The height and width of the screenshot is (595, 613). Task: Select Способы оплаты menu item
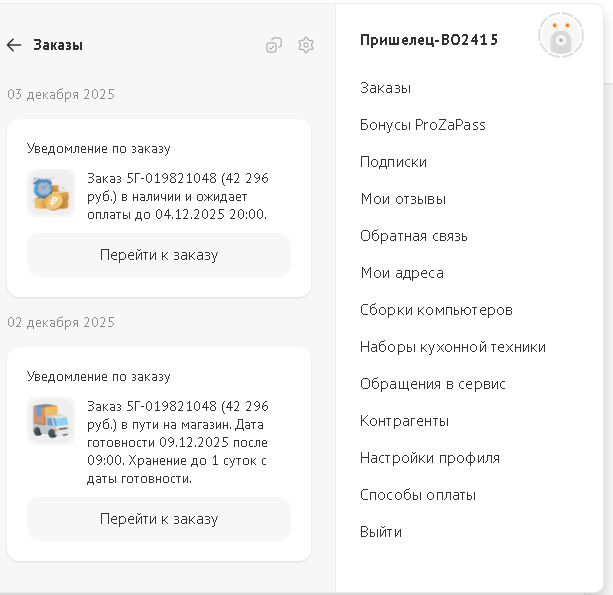[417, 495]
